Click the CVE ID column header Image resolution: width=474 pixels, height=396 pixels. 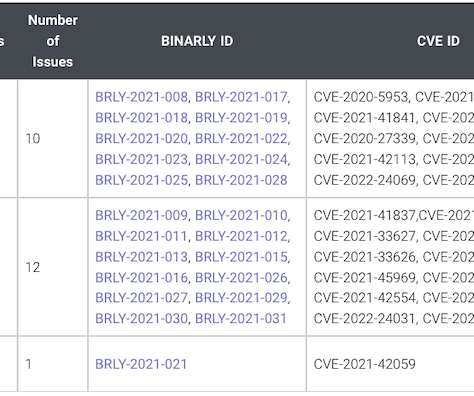[x=438, y=41]
